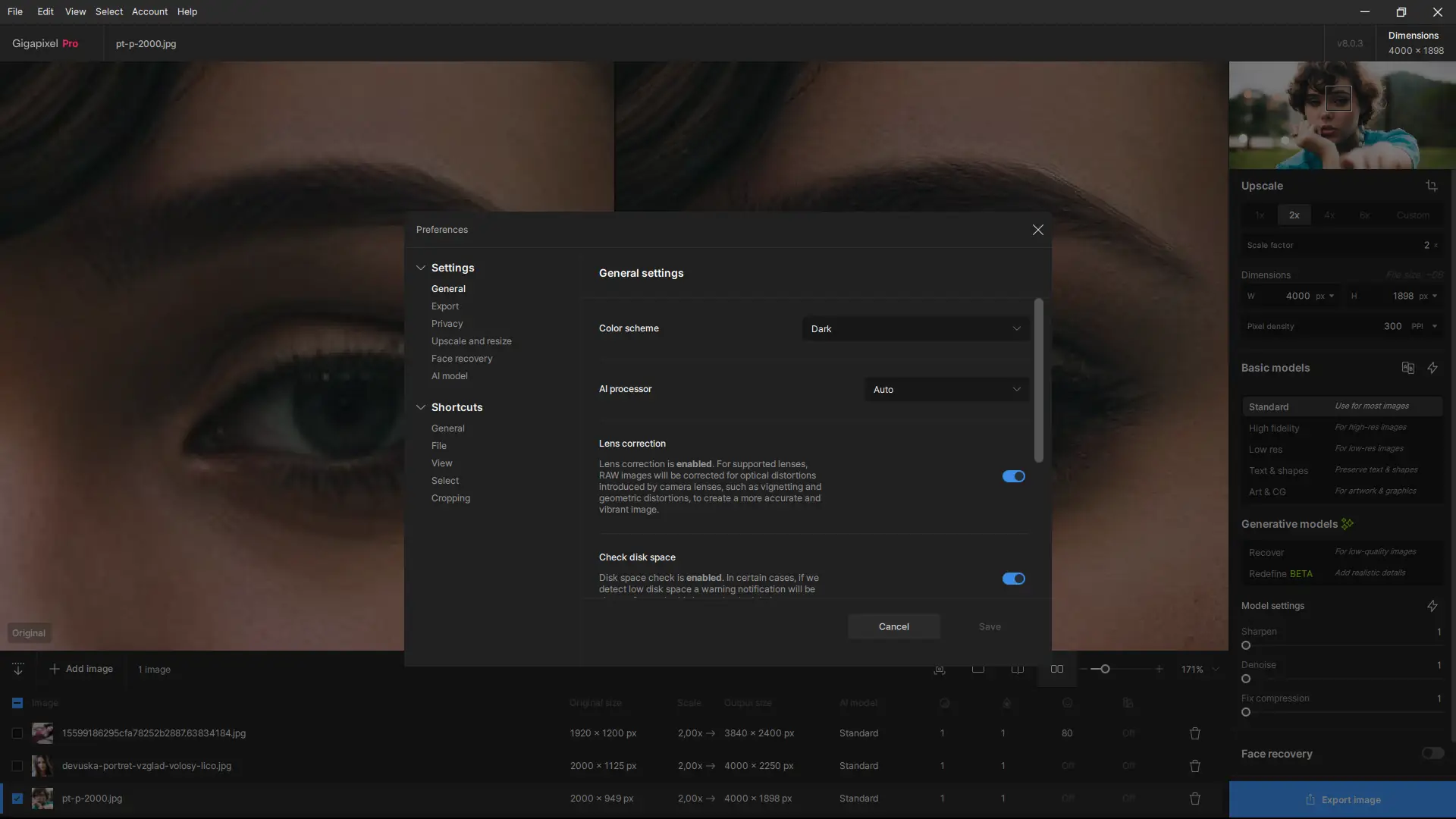
Task: Open the Color scheme dropdown
Action: pyautogui.click(x=915, y=328)
